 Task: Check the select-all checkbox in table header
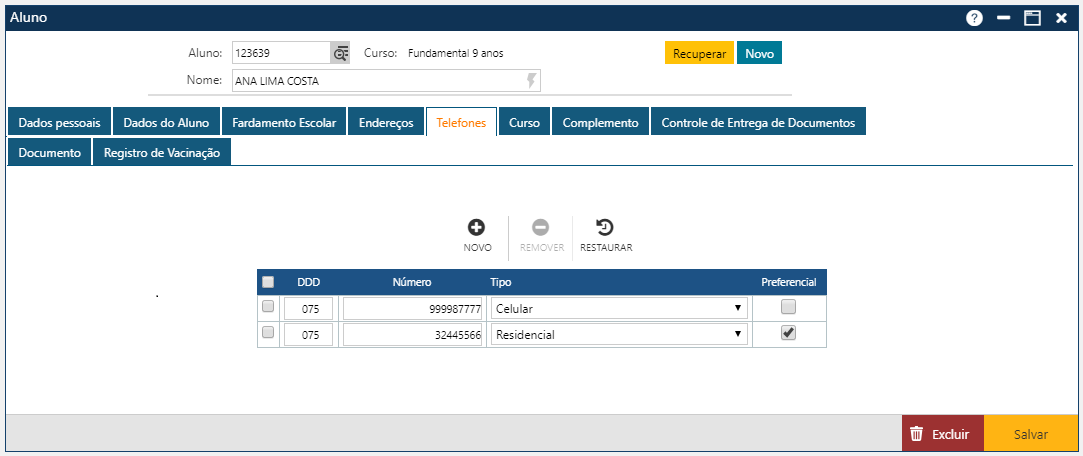pyautogui.click(x=268, y=282)
